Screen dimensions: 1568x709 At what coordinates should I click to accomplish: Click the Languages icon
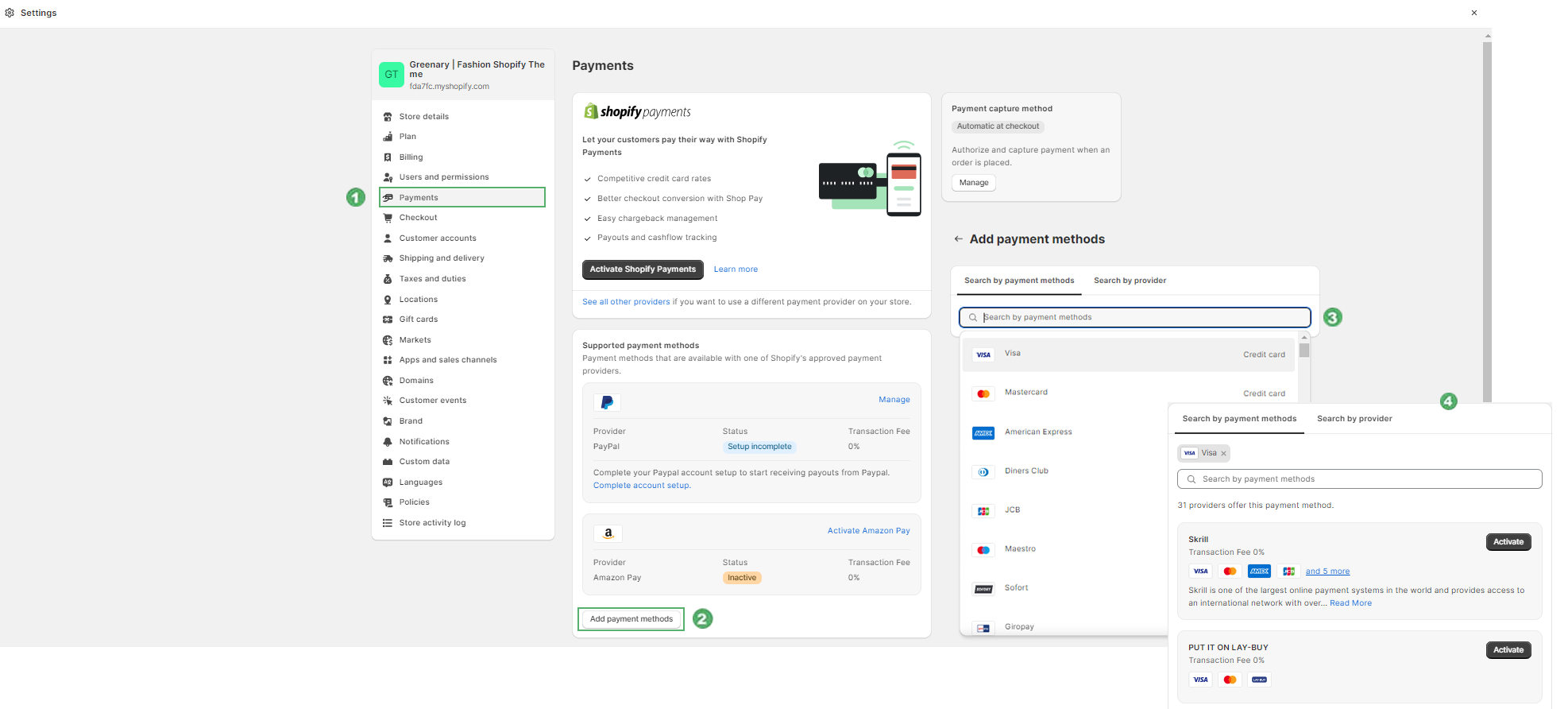(x=388, y=482)
